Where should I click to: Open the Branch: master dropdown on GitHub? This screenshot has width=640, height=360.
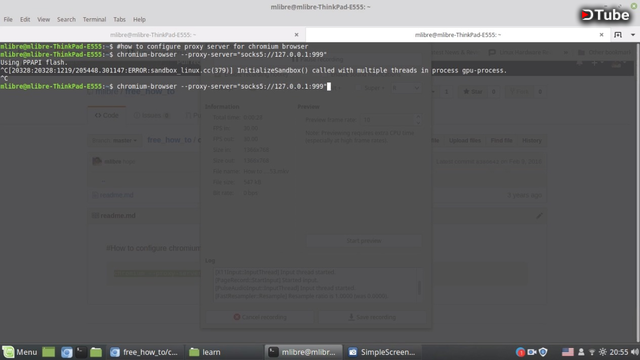pyautogui.click(x=114, y=140)
